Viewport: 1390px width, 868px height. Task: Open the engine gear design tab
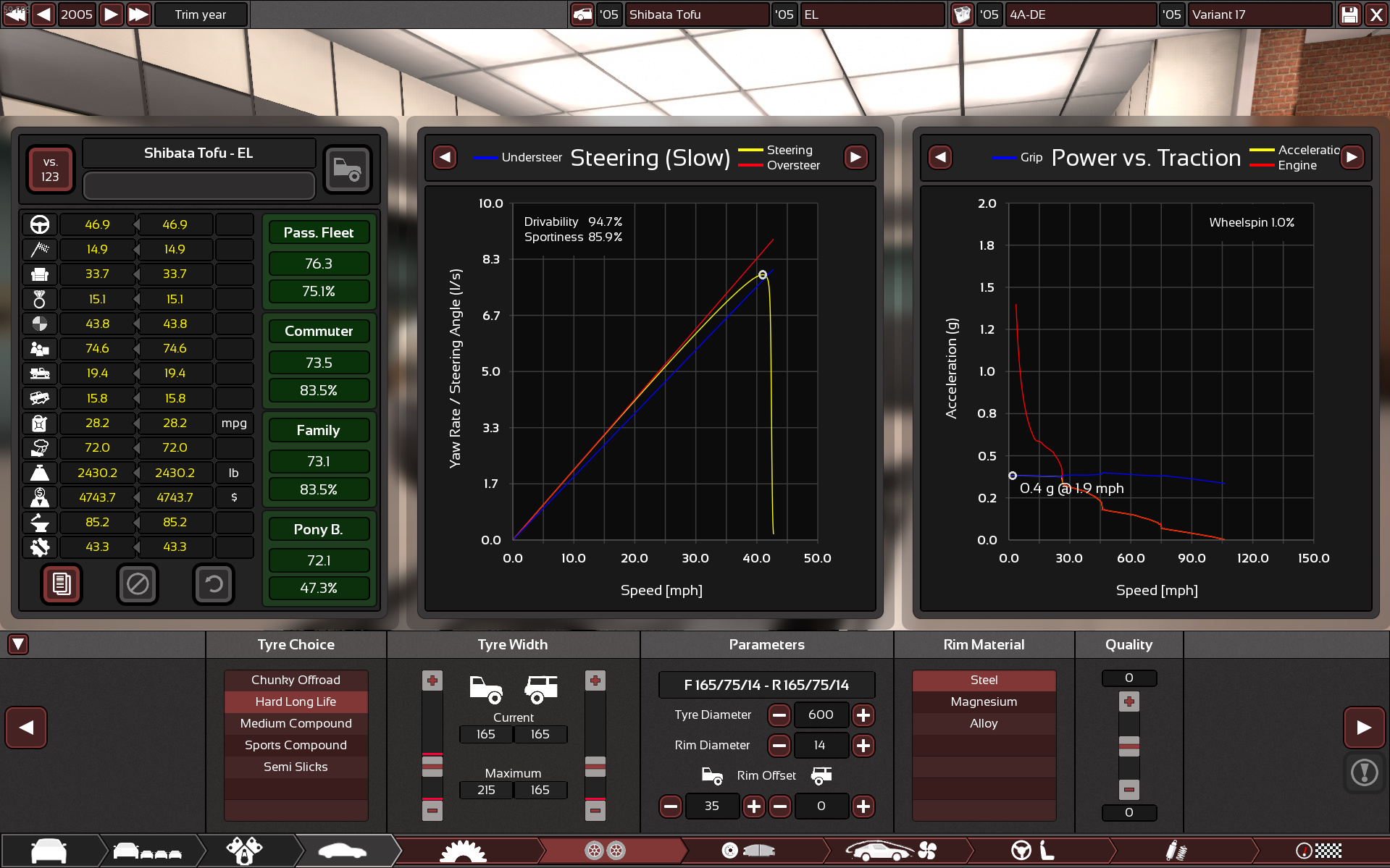pos(464,851)
